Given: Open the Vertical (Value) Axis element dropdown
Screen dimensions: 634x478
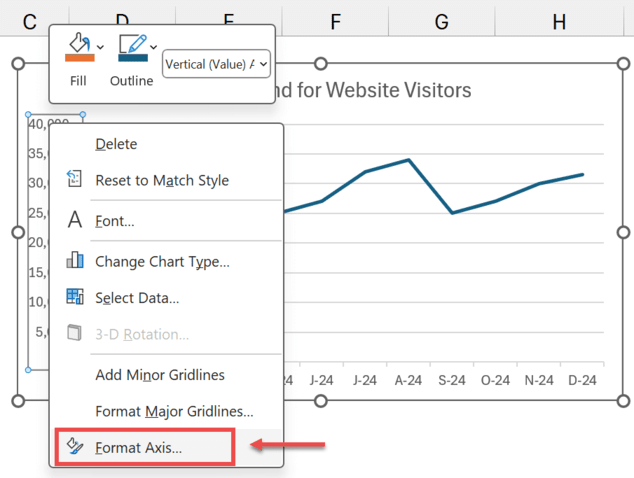Looking at the screenshot, I should click(216, 64).
